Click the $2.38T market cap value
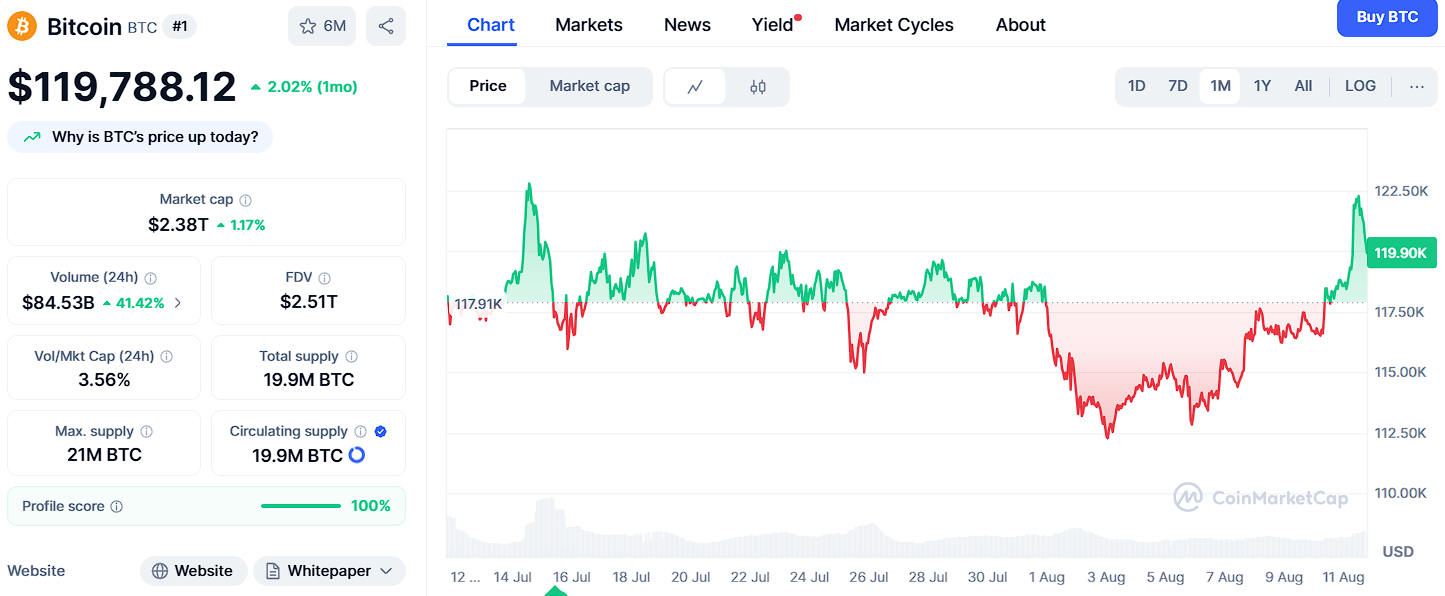1445x596 pixels. tap(178, 225)
